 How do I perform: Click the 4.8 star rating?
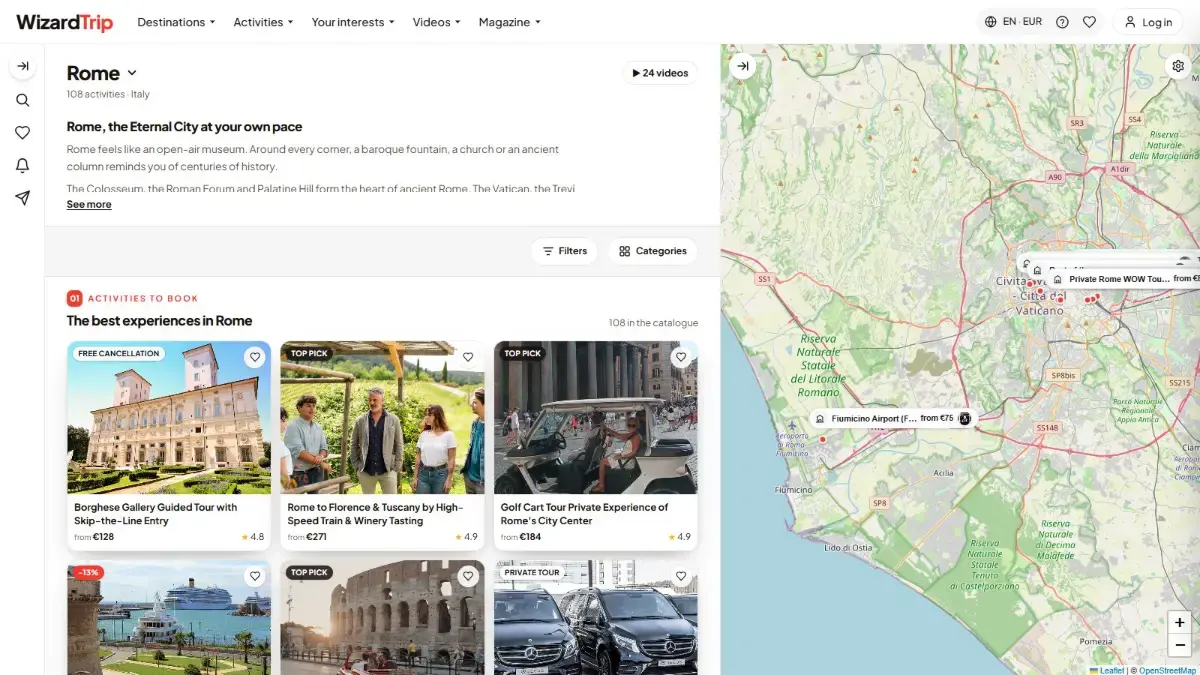click(x=253, y=537)
